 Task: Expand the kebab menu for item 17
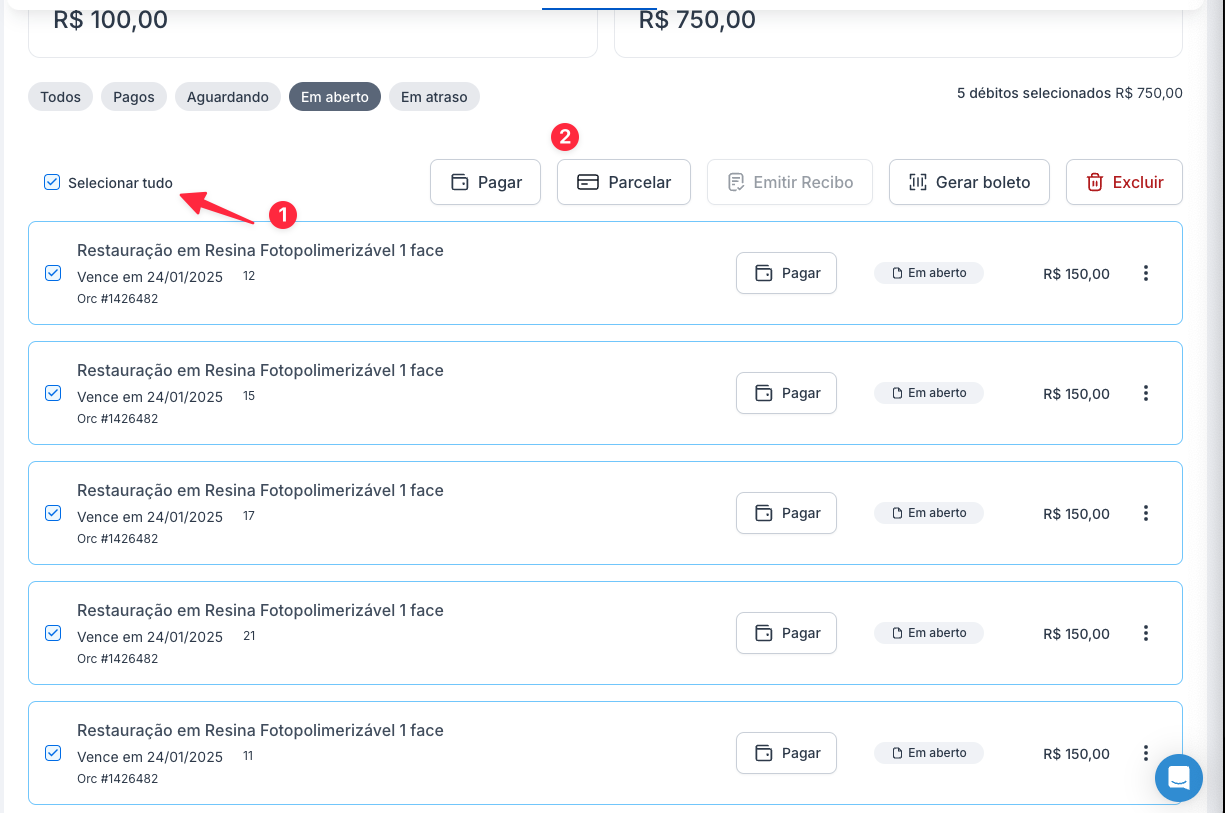pos(1146,513)
